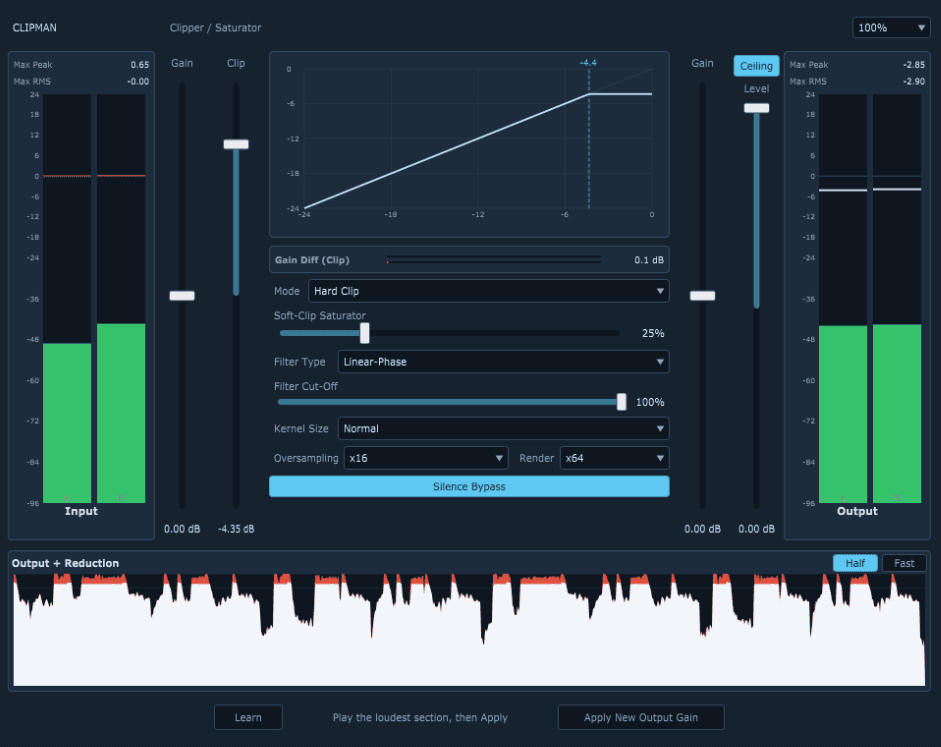This screenshot has height=747, width=941.
Task: Click the Soft-Clip Saturator slider handle
Action: pyautogui.click(x=364, y=333)
